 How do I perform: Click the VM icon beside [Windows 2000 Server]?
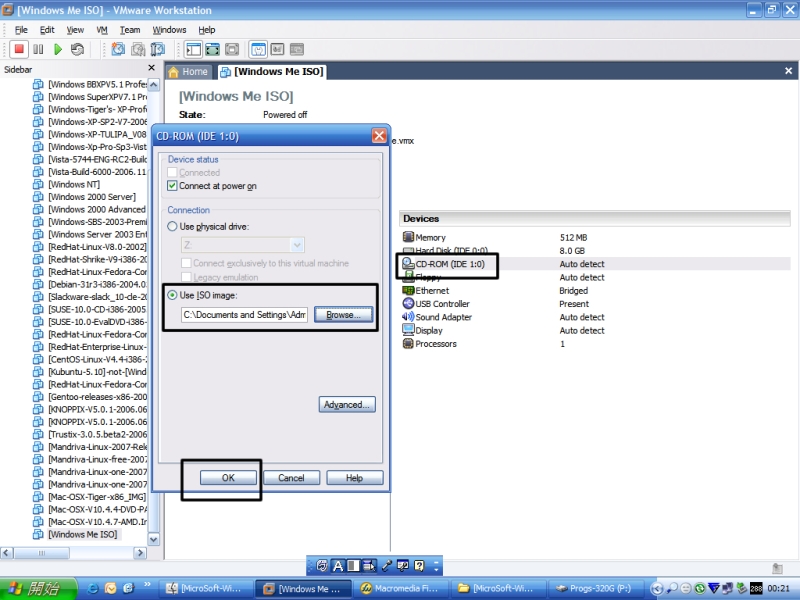(x=38, y=196)
